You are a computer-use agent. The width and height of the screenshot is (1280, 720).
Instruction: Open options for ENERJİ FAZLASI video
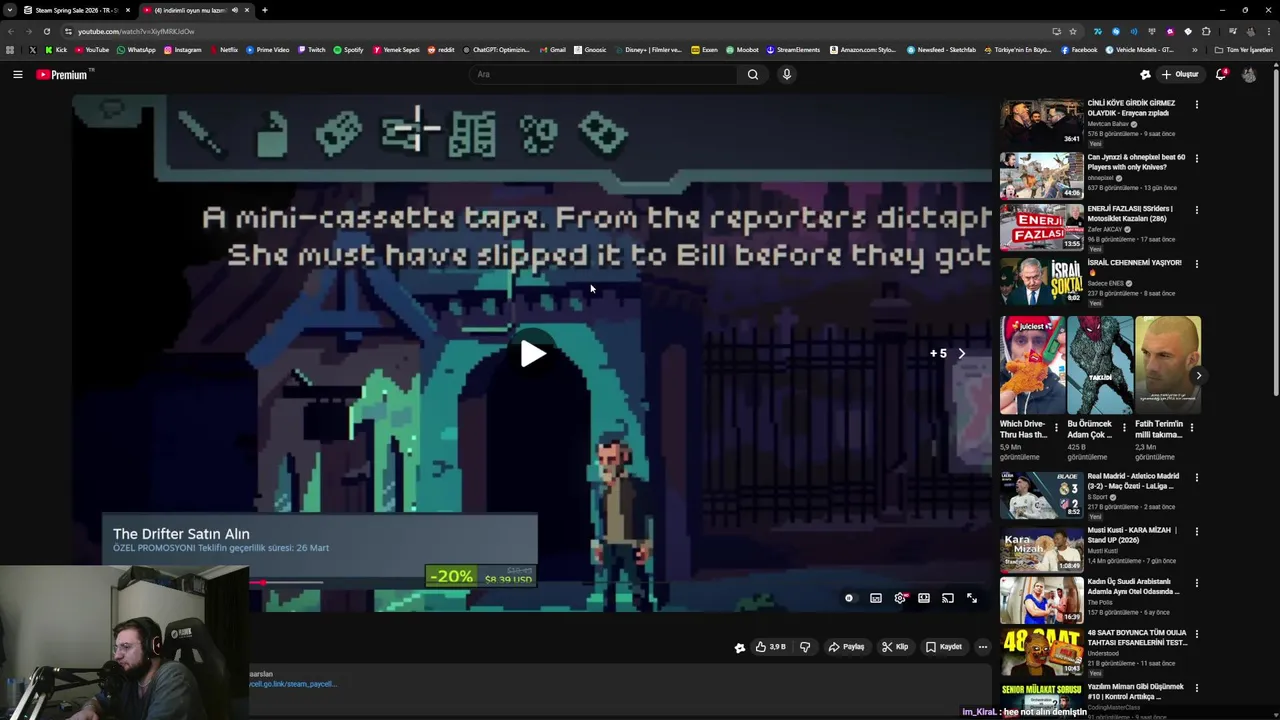[1197, 210]
